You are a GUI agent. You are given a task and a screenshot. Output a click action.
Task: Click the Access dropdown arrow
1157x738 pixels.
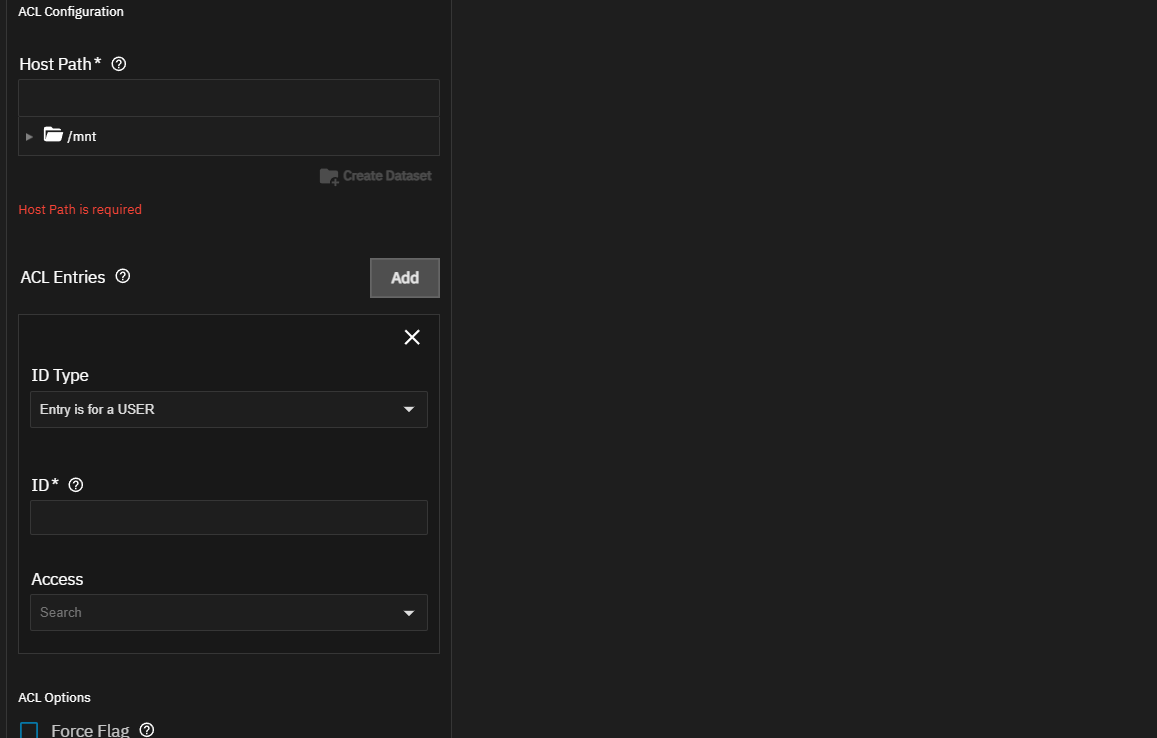(409, 613)
